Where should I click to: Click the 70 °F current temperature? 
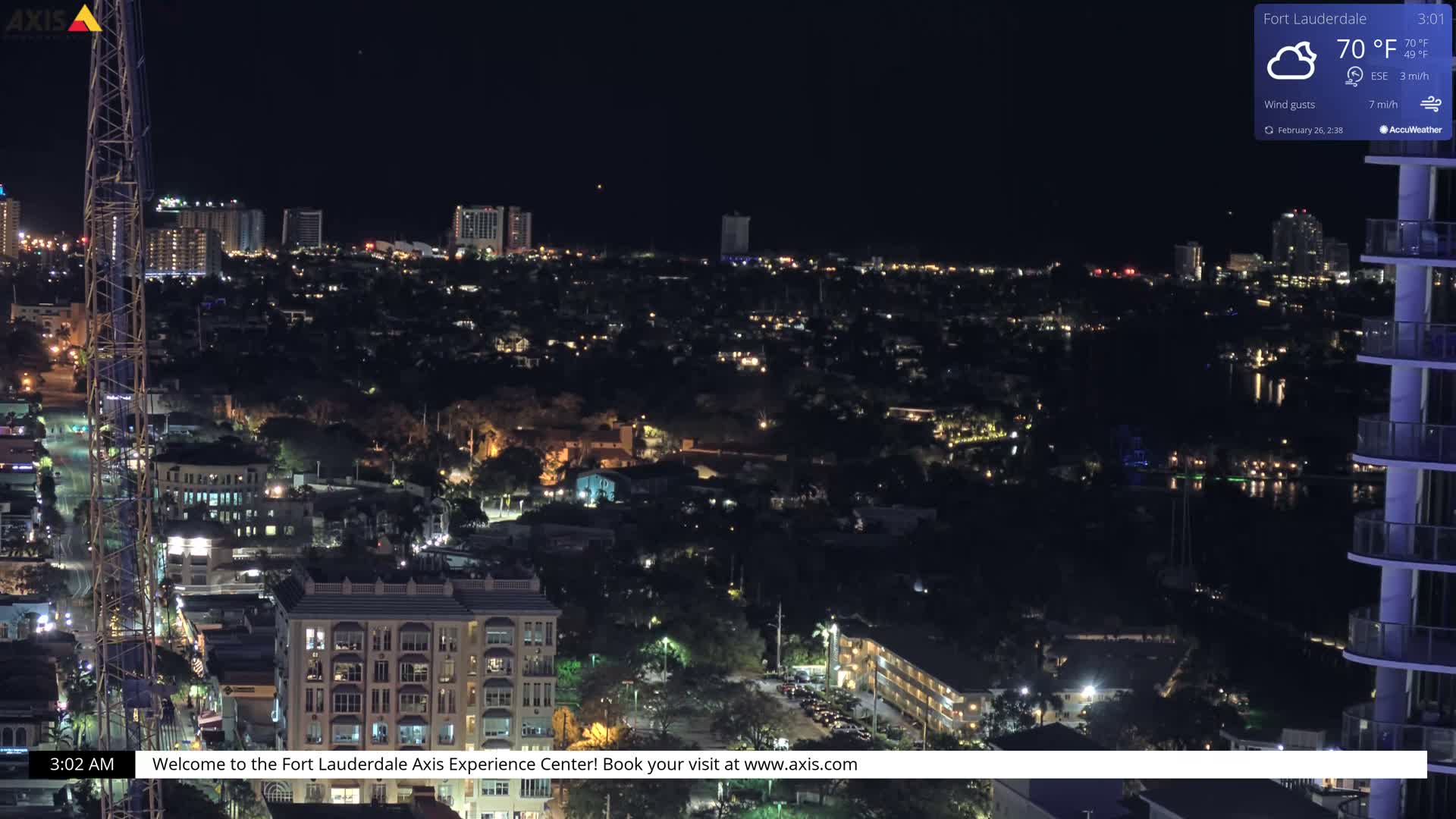pyautogui.click(x=1366, y=49)
